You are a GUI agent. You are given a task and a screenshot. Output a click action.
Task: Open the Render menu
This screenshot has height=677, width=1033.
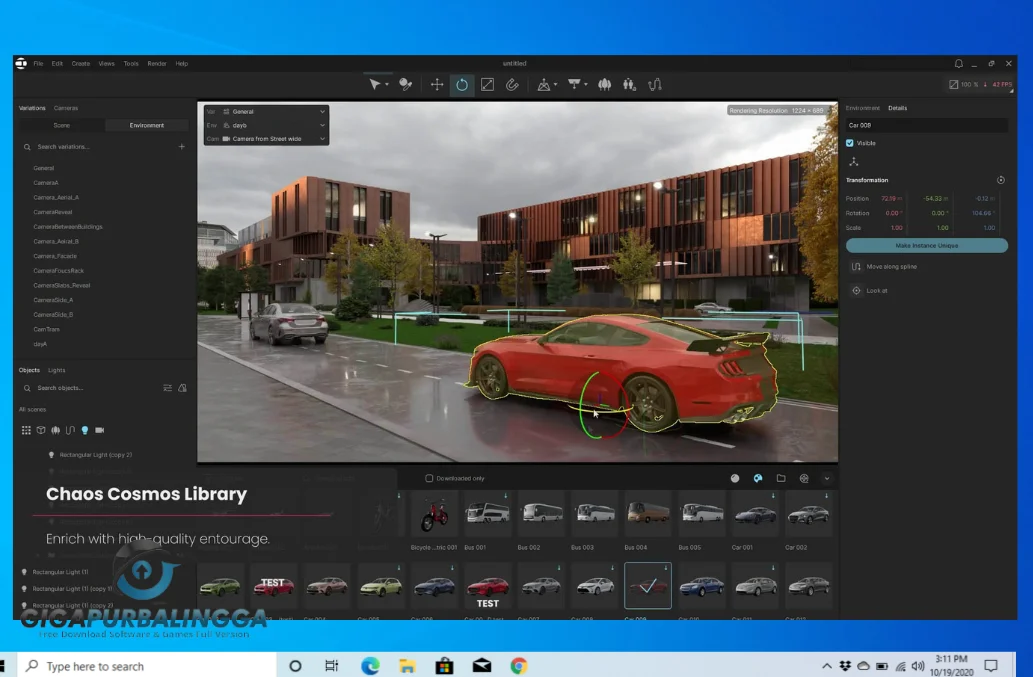tap(157, 64)
